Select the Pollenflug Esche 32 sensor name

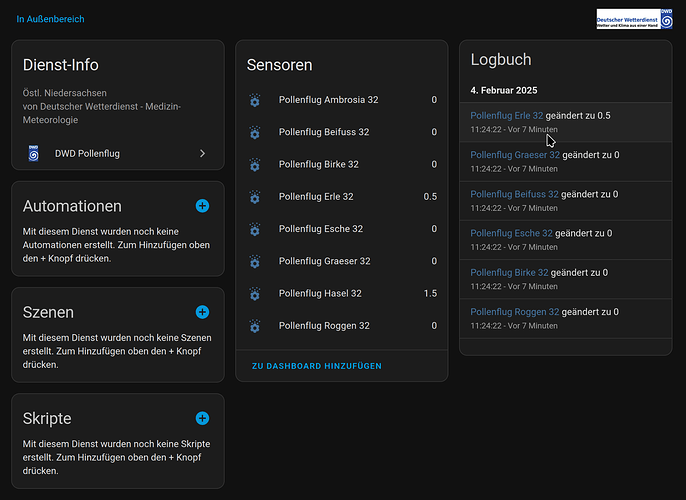point(321,229)
